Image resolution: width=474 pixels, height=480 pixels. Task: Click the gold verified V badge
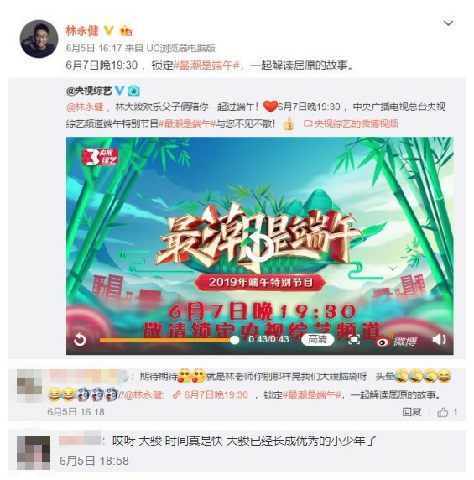click(x=109, y=31)
